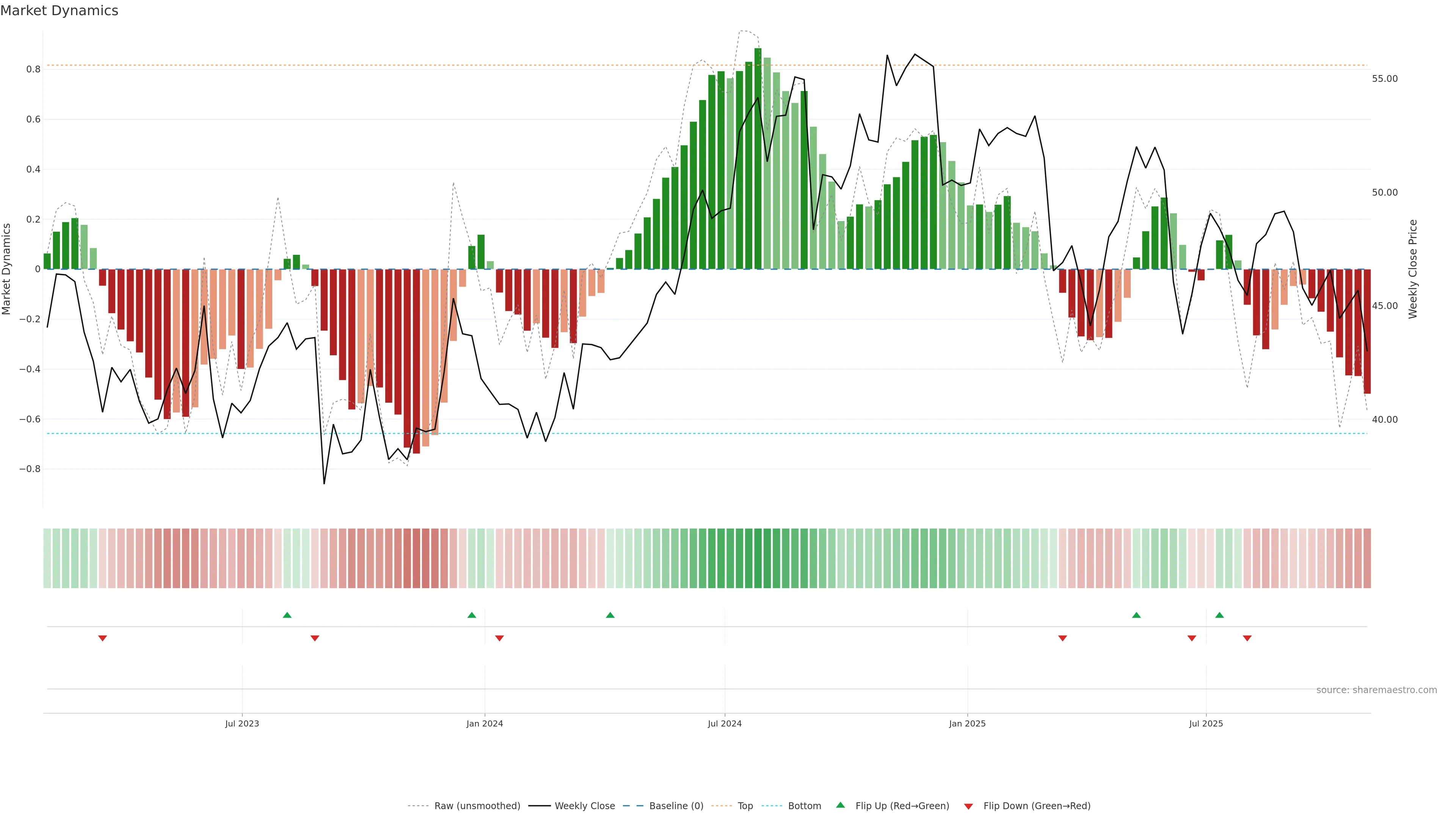This screenshot has height=819, width=1456.
Task: Click the Weekly Close Price axis title
Action: point(1412,269)
